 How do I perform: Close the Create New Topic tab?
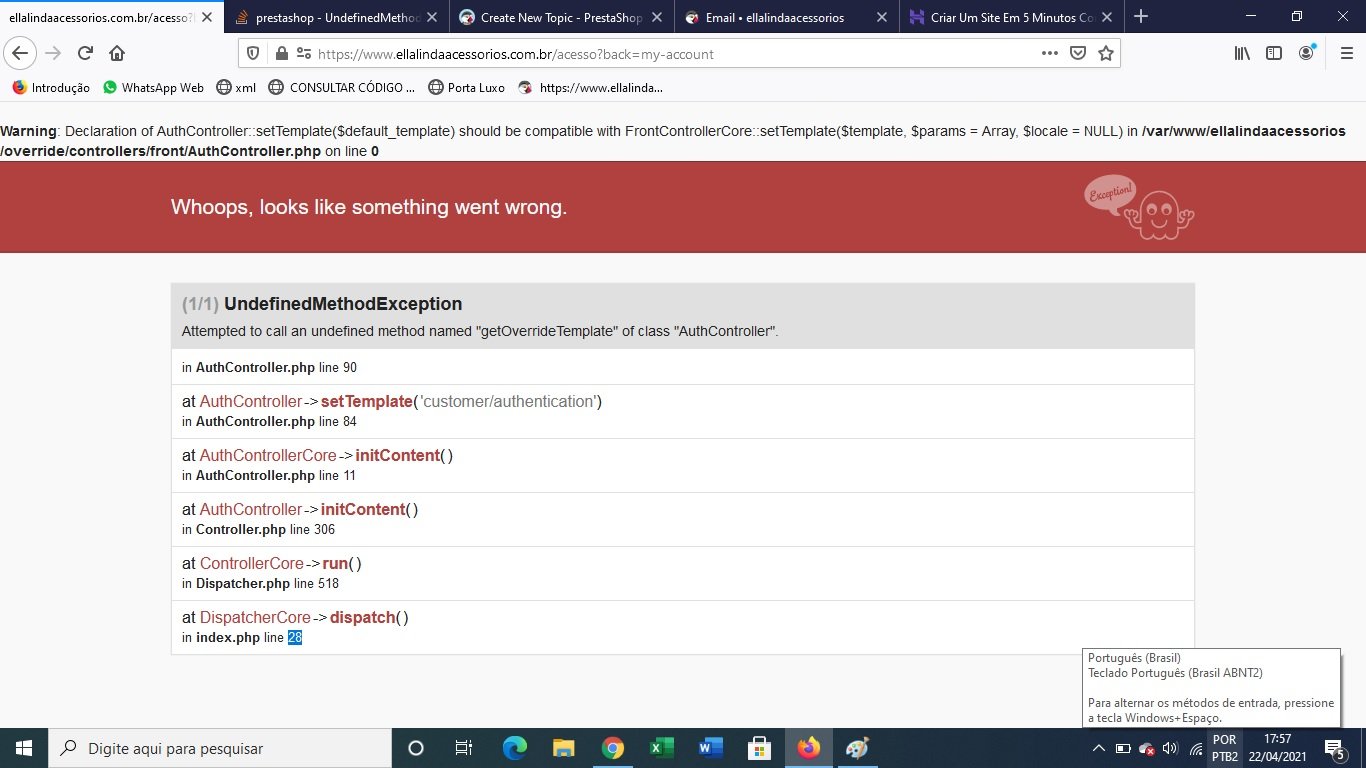pos(656,17)
